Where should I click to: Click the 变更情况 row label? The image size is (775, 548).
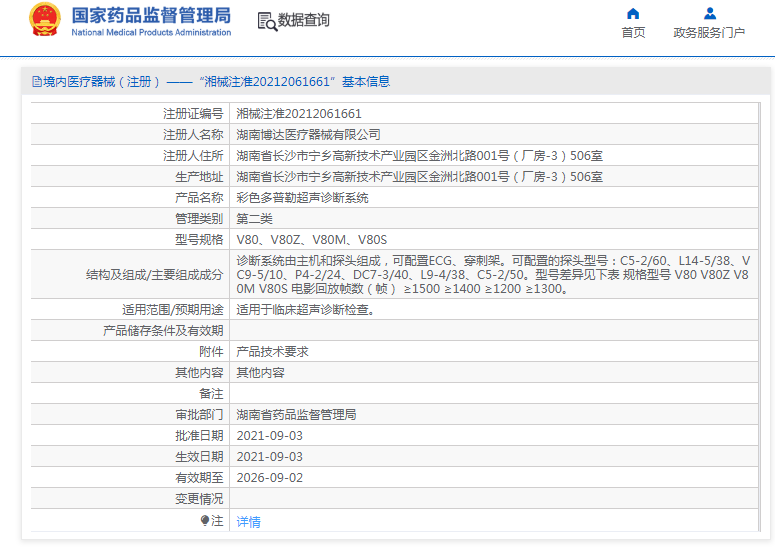coord(199,499)
